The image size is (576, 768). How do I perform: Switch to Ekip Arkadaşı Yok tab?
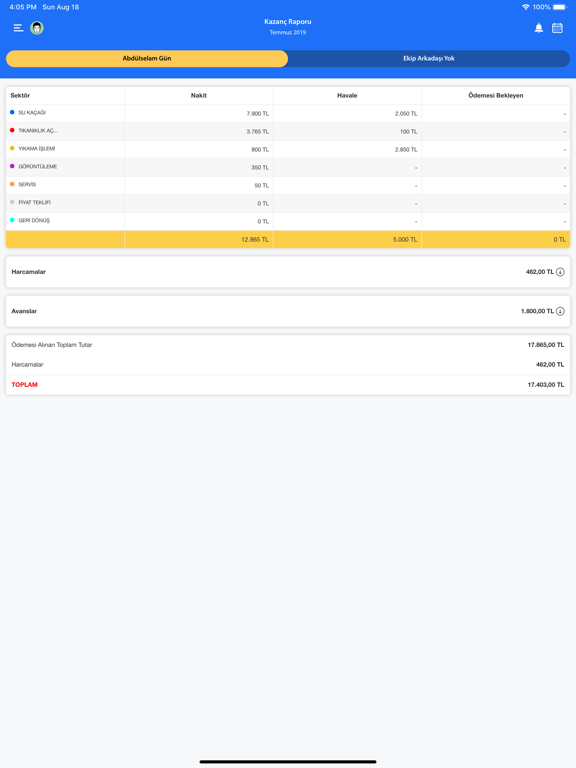(429, 58)
